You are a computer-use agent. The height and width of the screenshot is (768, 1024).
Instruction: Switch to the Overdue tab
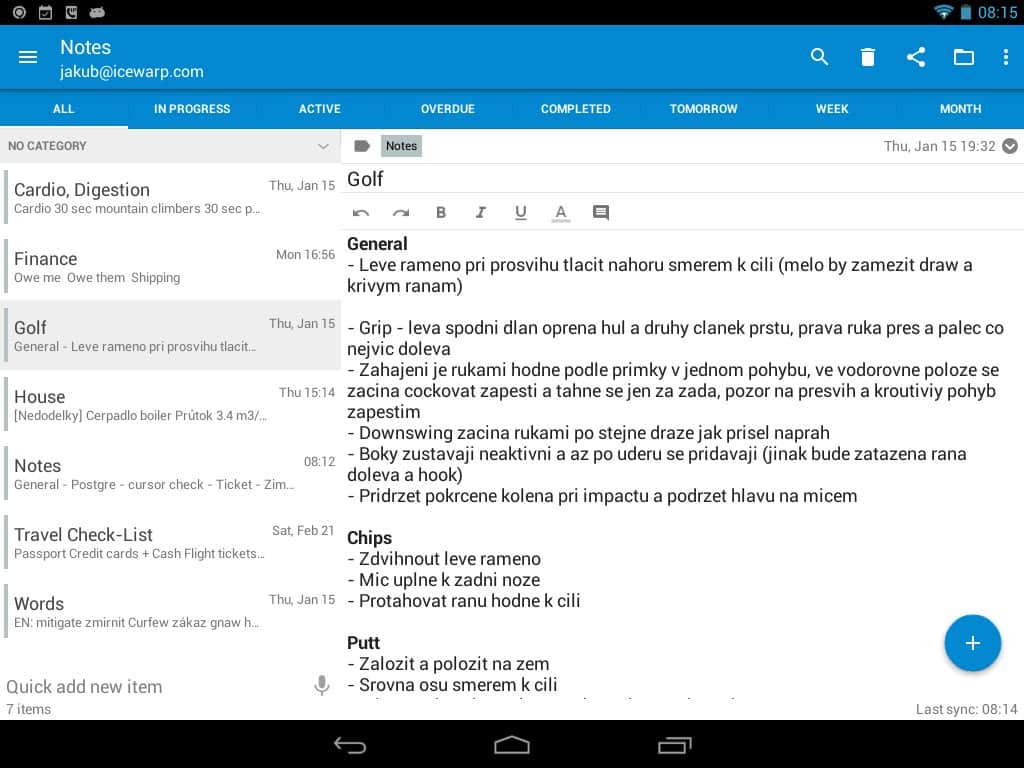(448, 109)
